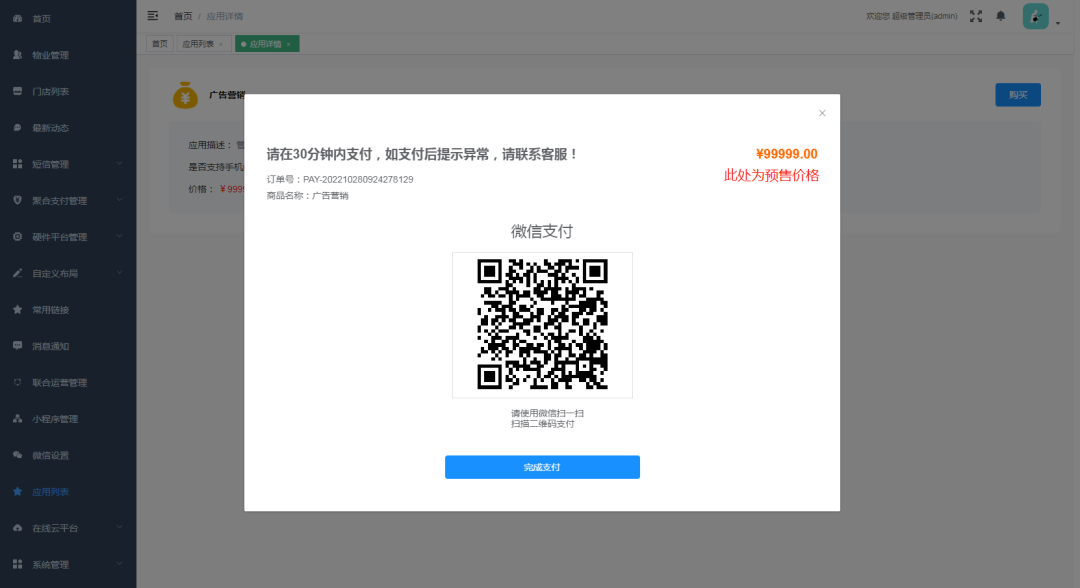Close the payment dialog with X
Screen dimensions: 1080x588
[x=822, y=113]
